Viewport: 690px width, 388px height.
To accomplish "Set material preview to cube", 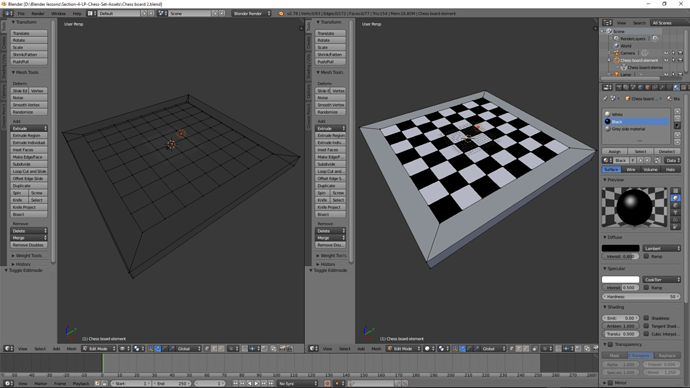I will [675, 205].
